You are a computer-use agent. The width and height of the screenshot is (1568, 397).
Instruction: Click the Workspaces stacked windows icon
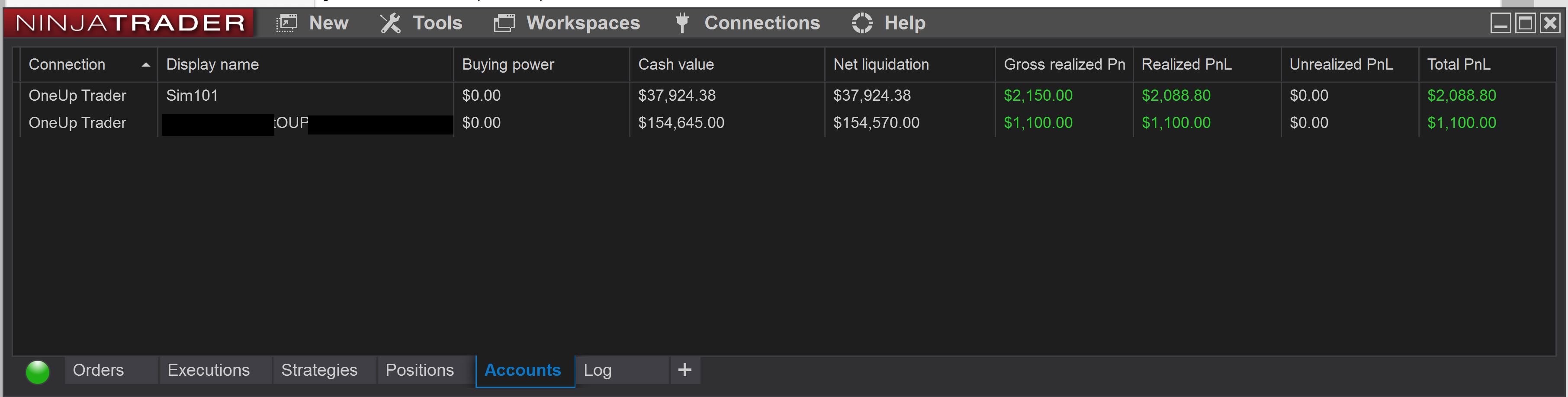504,23
